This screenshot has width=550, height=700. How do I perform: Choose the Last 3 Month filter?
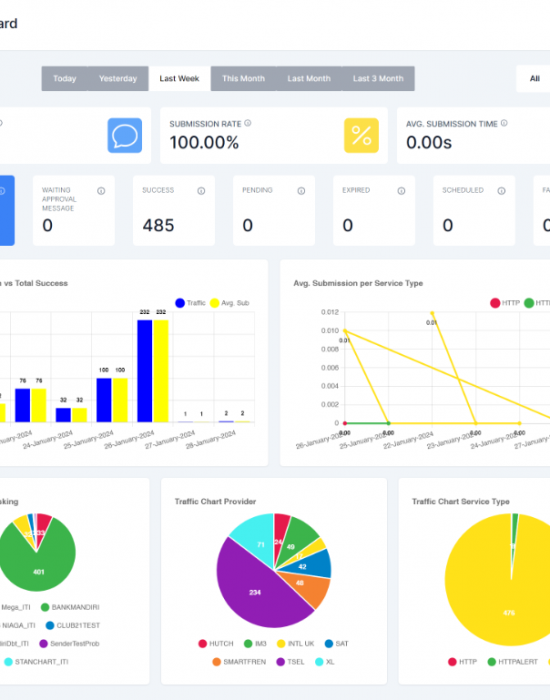click(x=378, y=79)
